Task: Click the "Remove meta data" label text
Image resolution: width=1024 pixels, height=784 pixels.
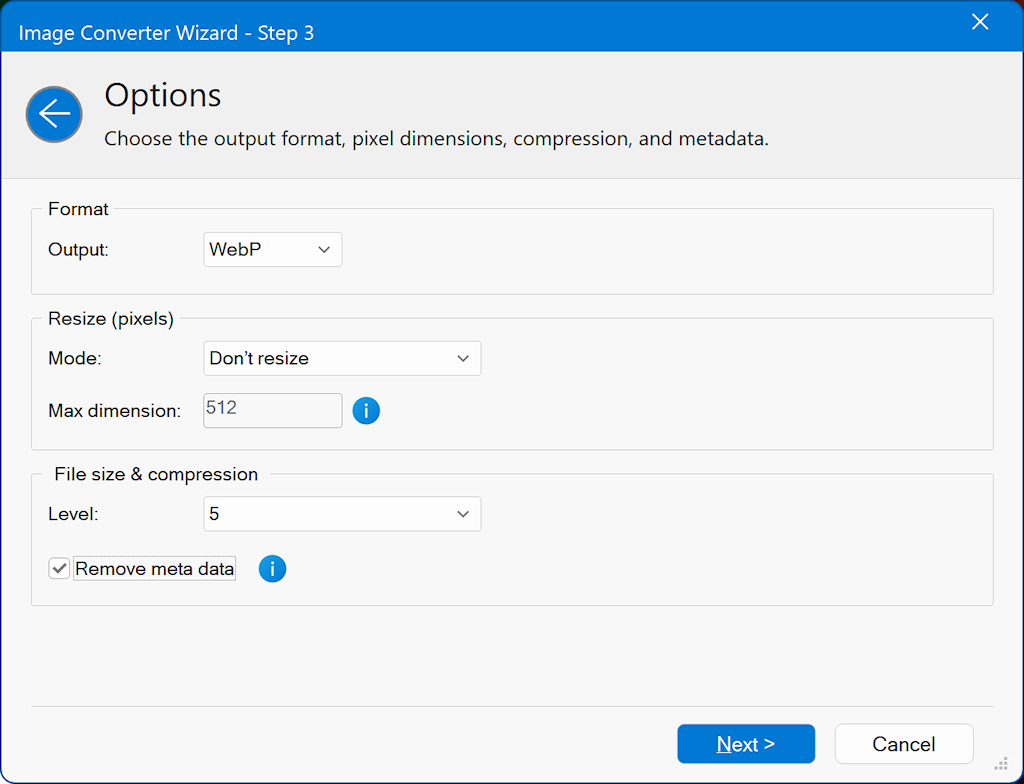Action: point(154,569)
